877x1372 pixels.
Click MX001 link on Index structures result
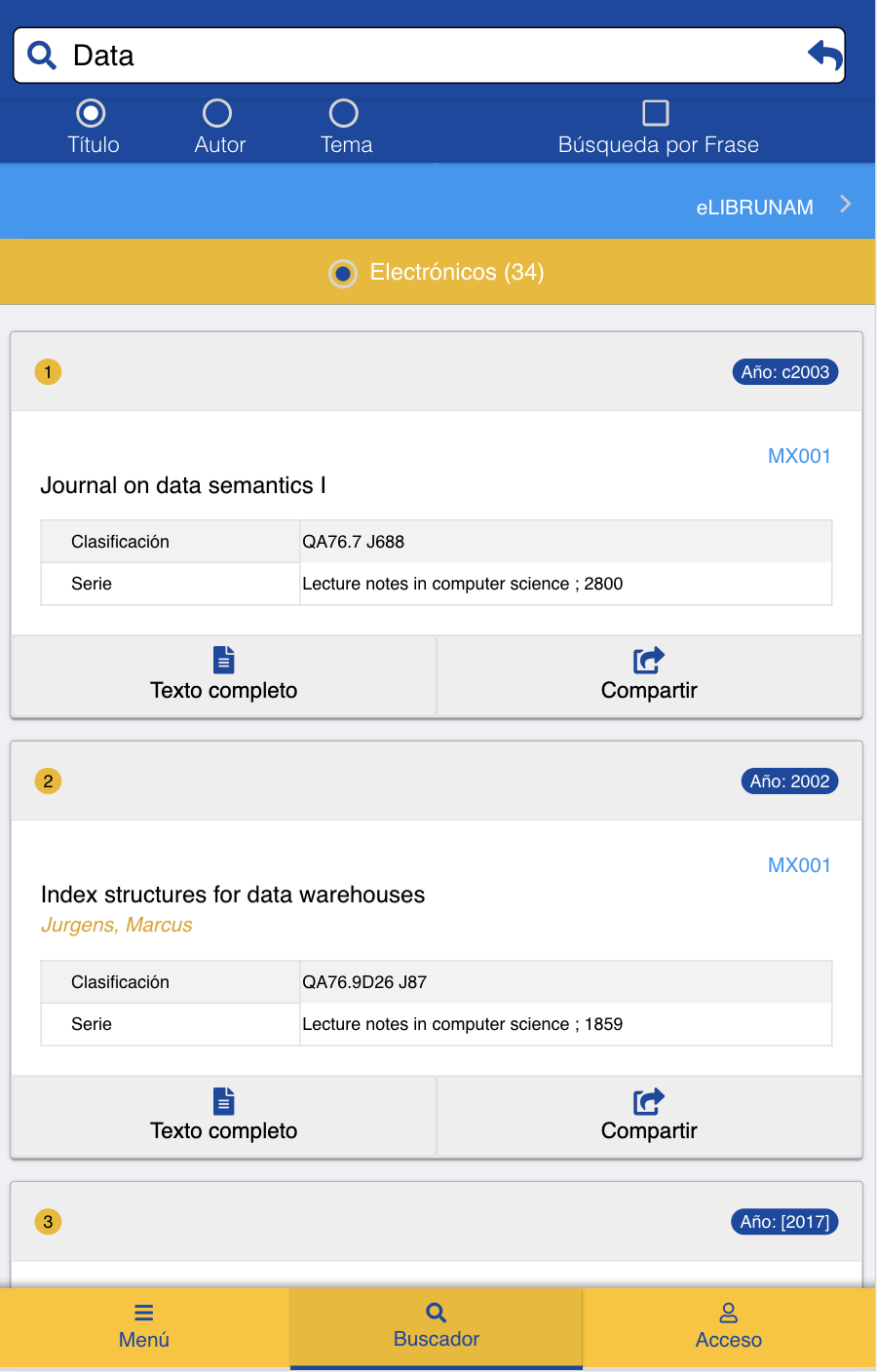pyautogui.click(x=799, y=865)
